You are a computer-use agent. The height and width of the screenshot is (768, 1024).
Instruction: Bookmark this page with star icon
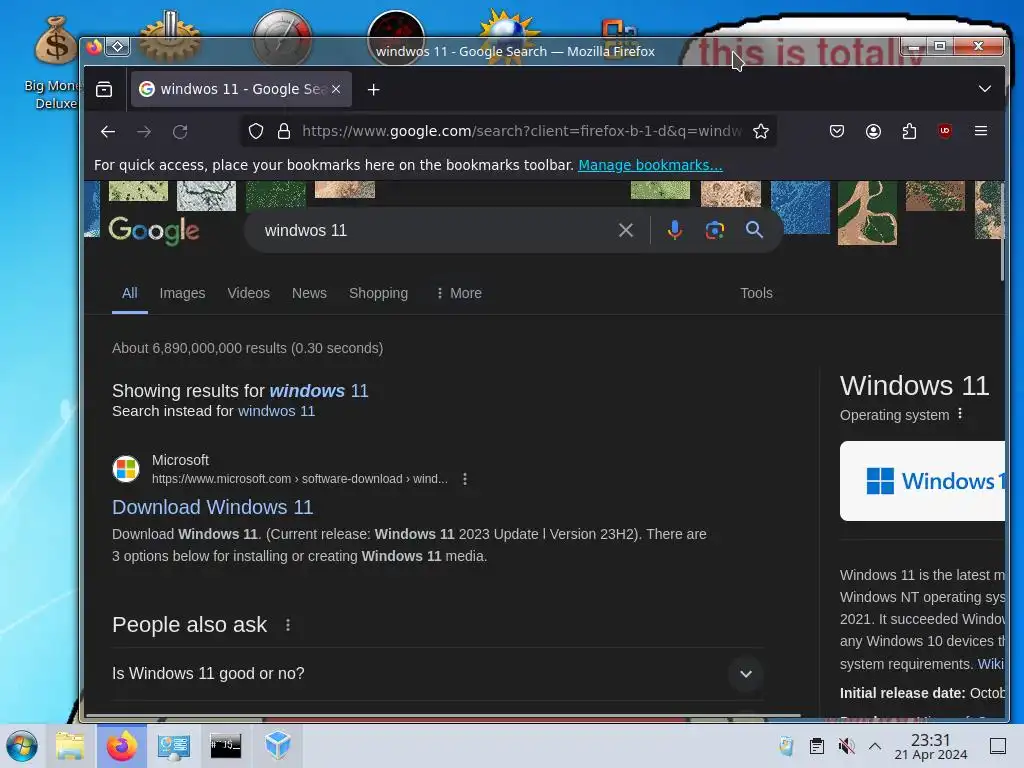click(761, 132)
